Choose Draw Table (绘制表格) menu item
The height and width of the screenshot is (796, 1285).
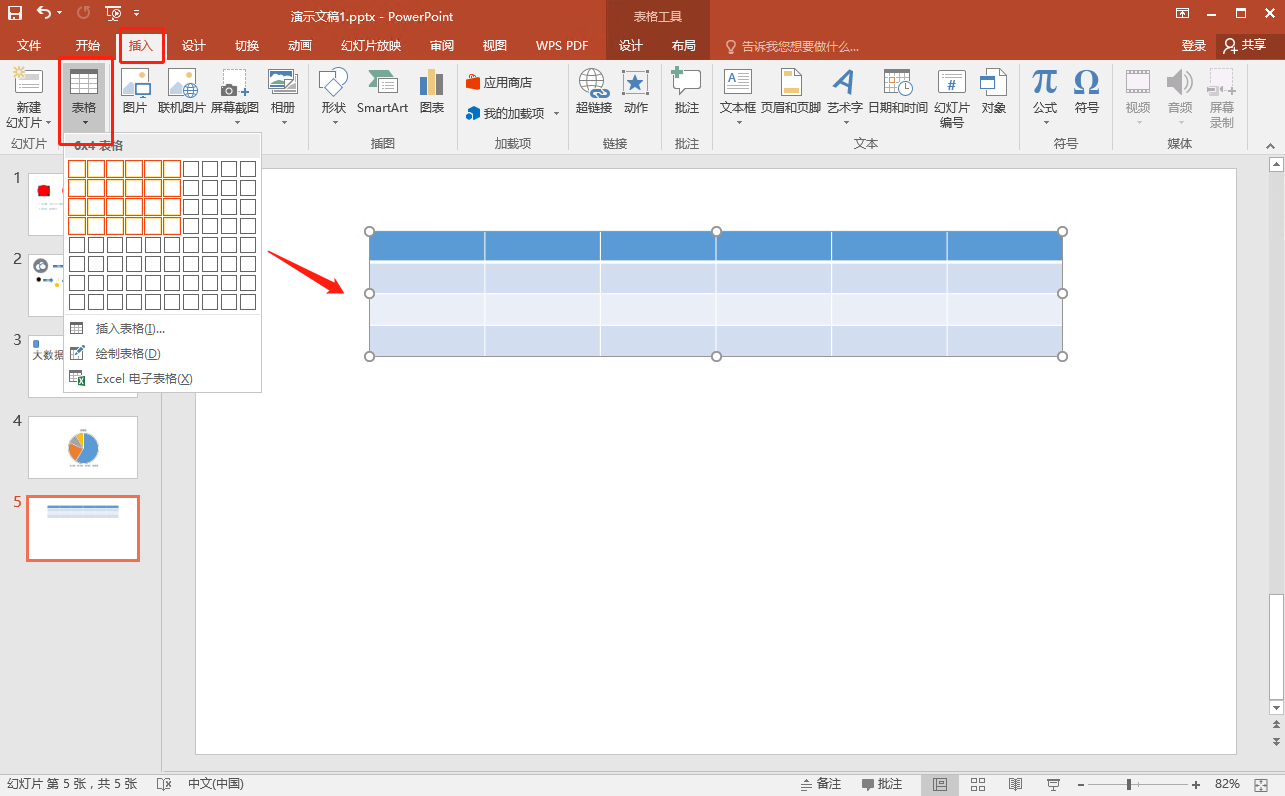162,354
